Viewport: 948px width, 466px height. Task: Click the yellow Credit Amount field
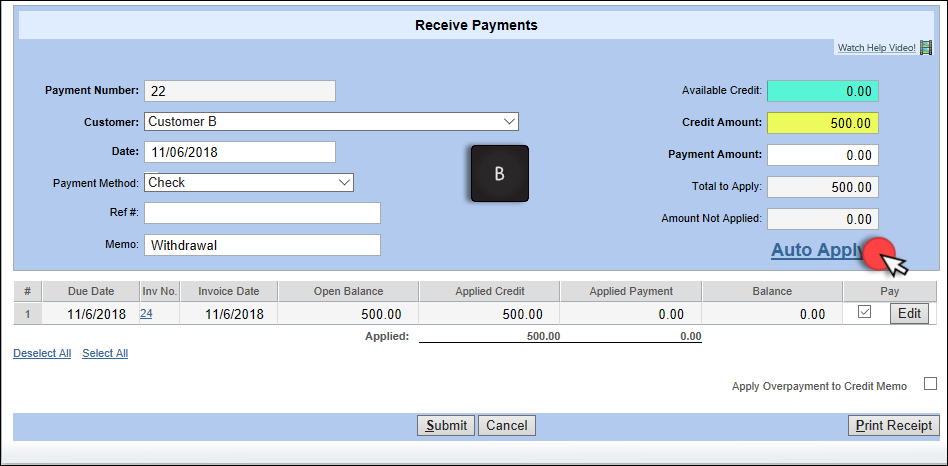[823, 123]
